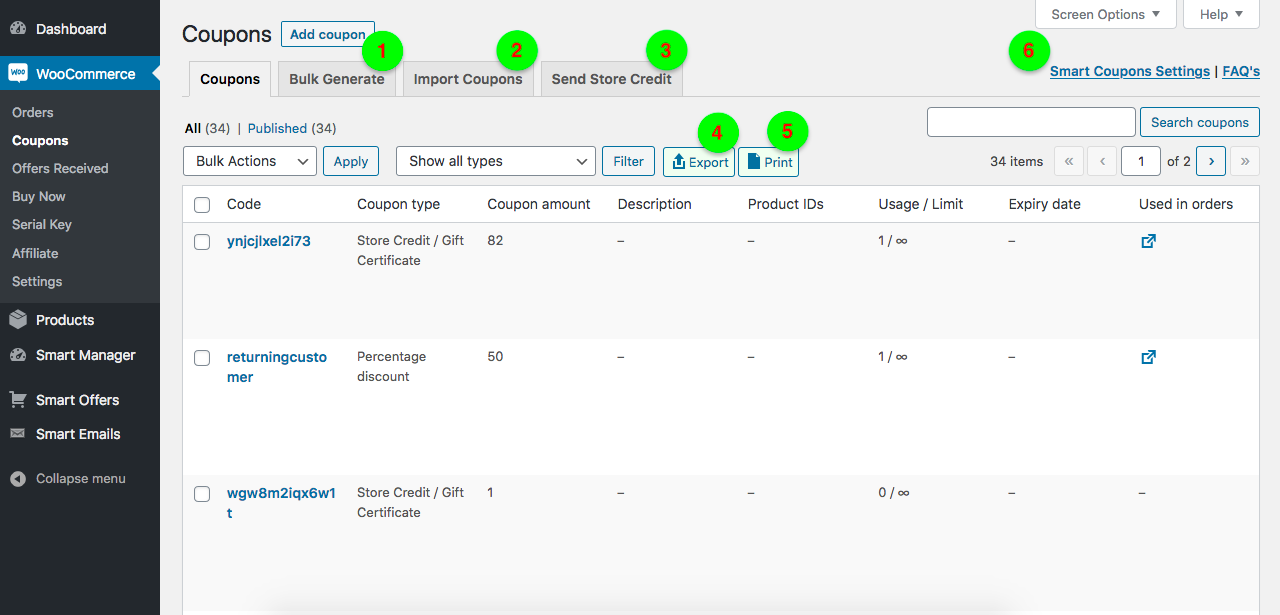Switch to the Coupons tab
The width and height of the screenshot is (1280, 615).
(x=230, y=79)
